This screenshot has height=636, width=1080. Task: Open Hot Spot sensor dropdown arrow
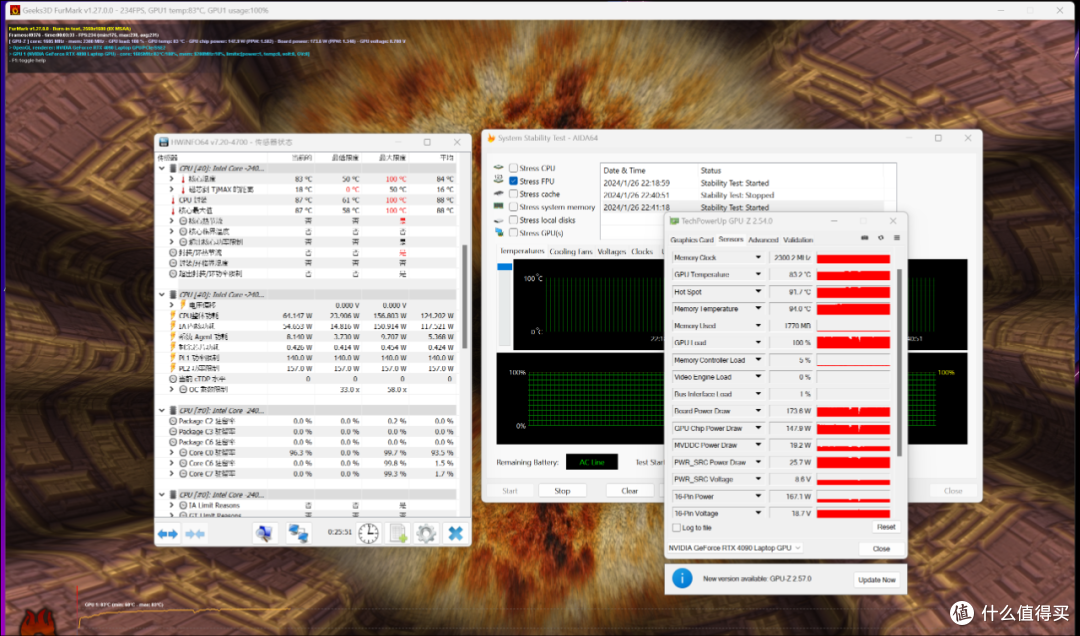(758, 291)
